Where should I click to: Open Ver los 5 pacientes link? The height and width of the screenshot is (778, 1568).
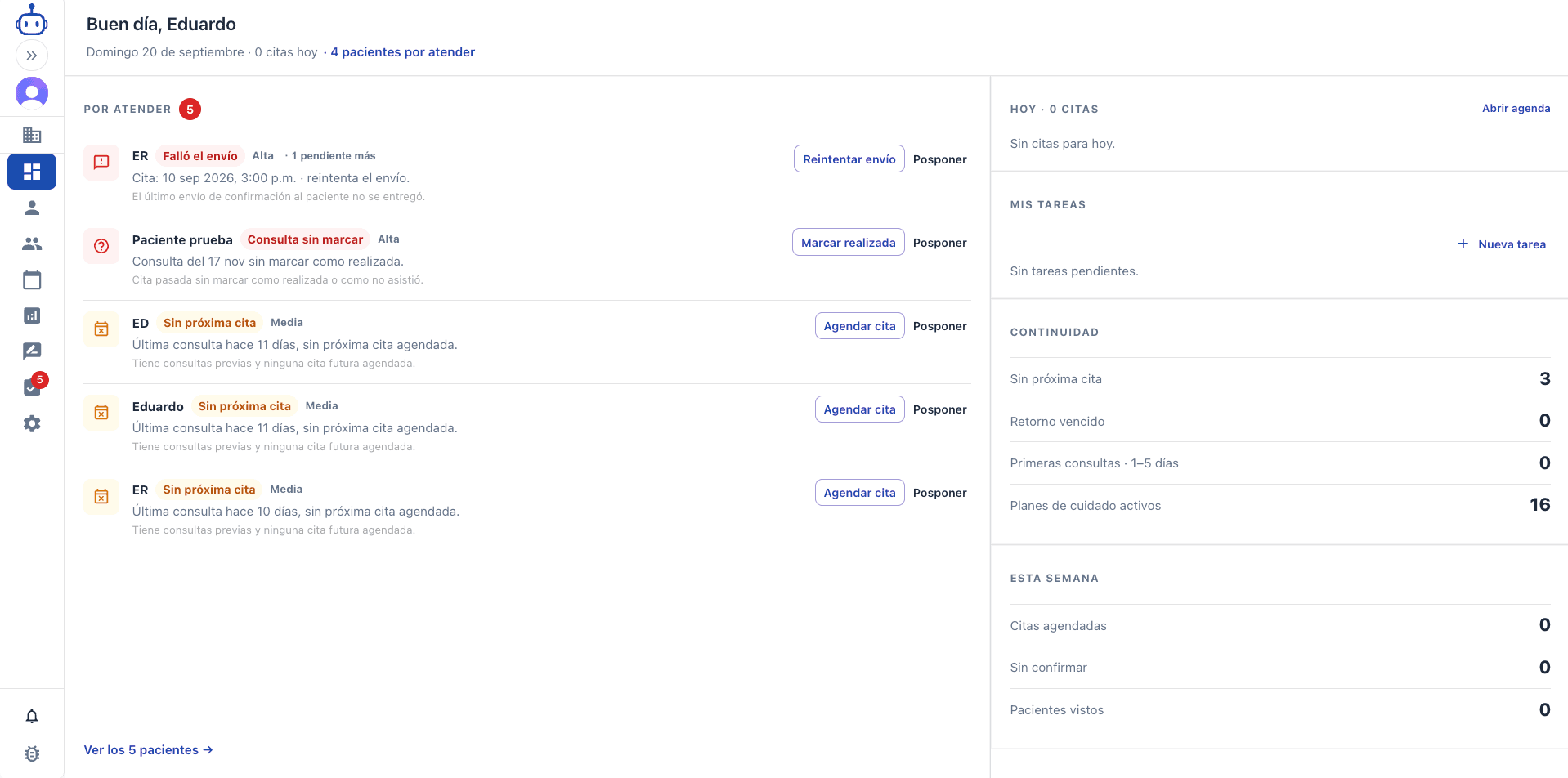pyautogui.click(x=148, y=750)
